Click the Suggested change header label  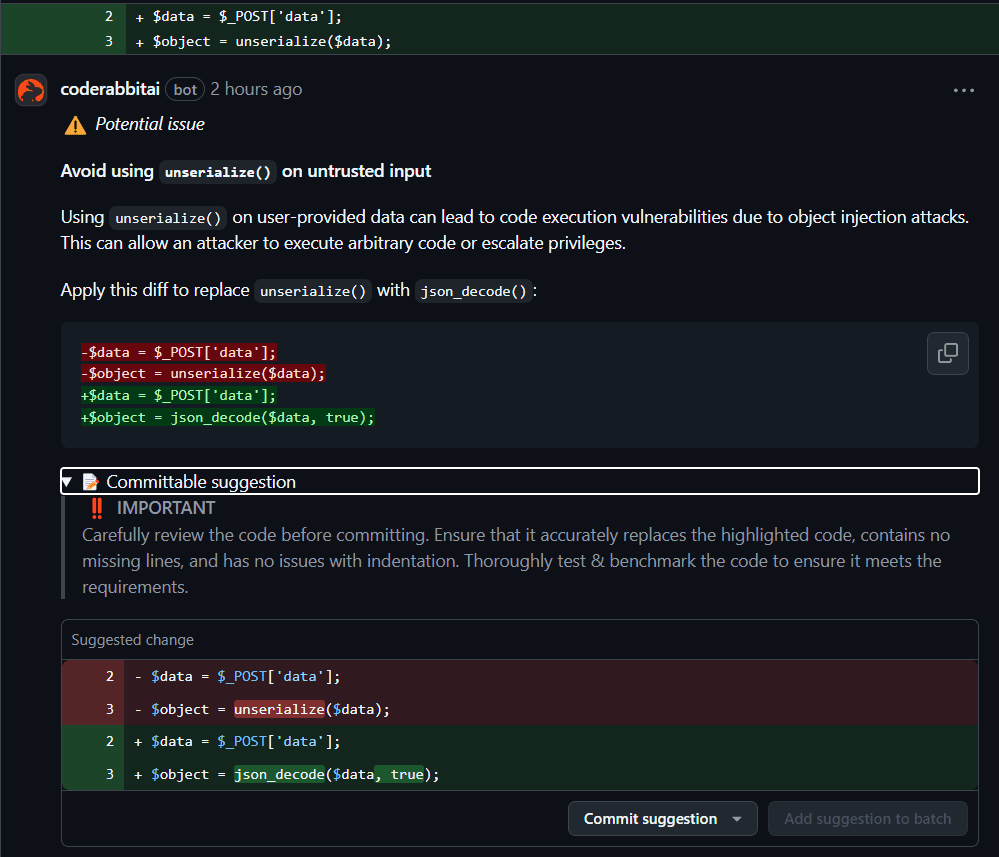[x=133, y=640]
